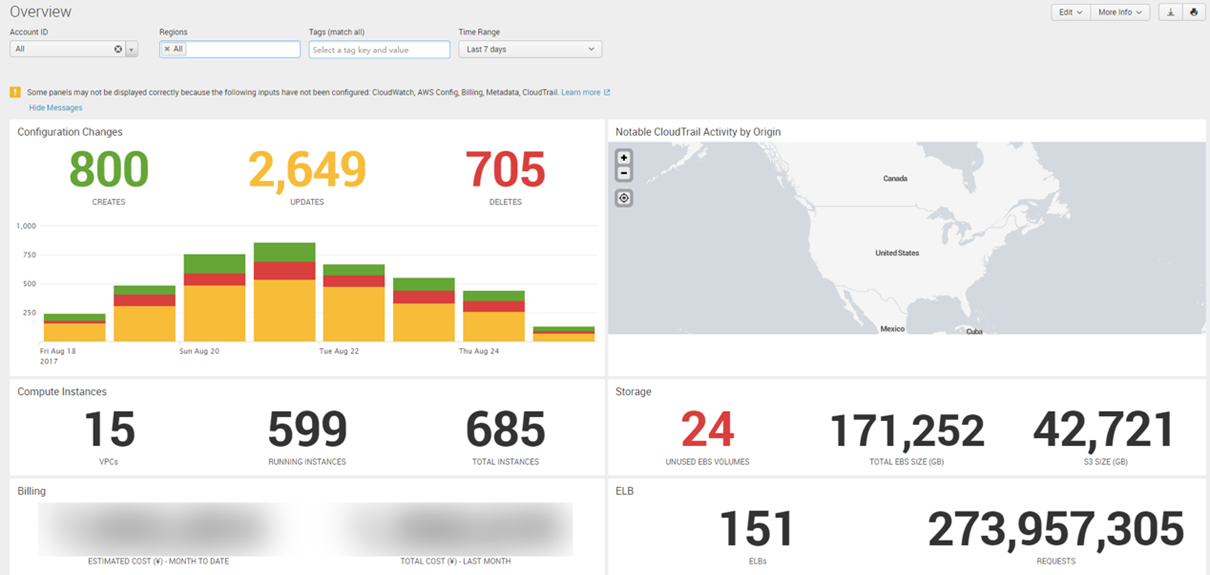
Task: Clear the Account ID selection
Action: click(118, 49)
